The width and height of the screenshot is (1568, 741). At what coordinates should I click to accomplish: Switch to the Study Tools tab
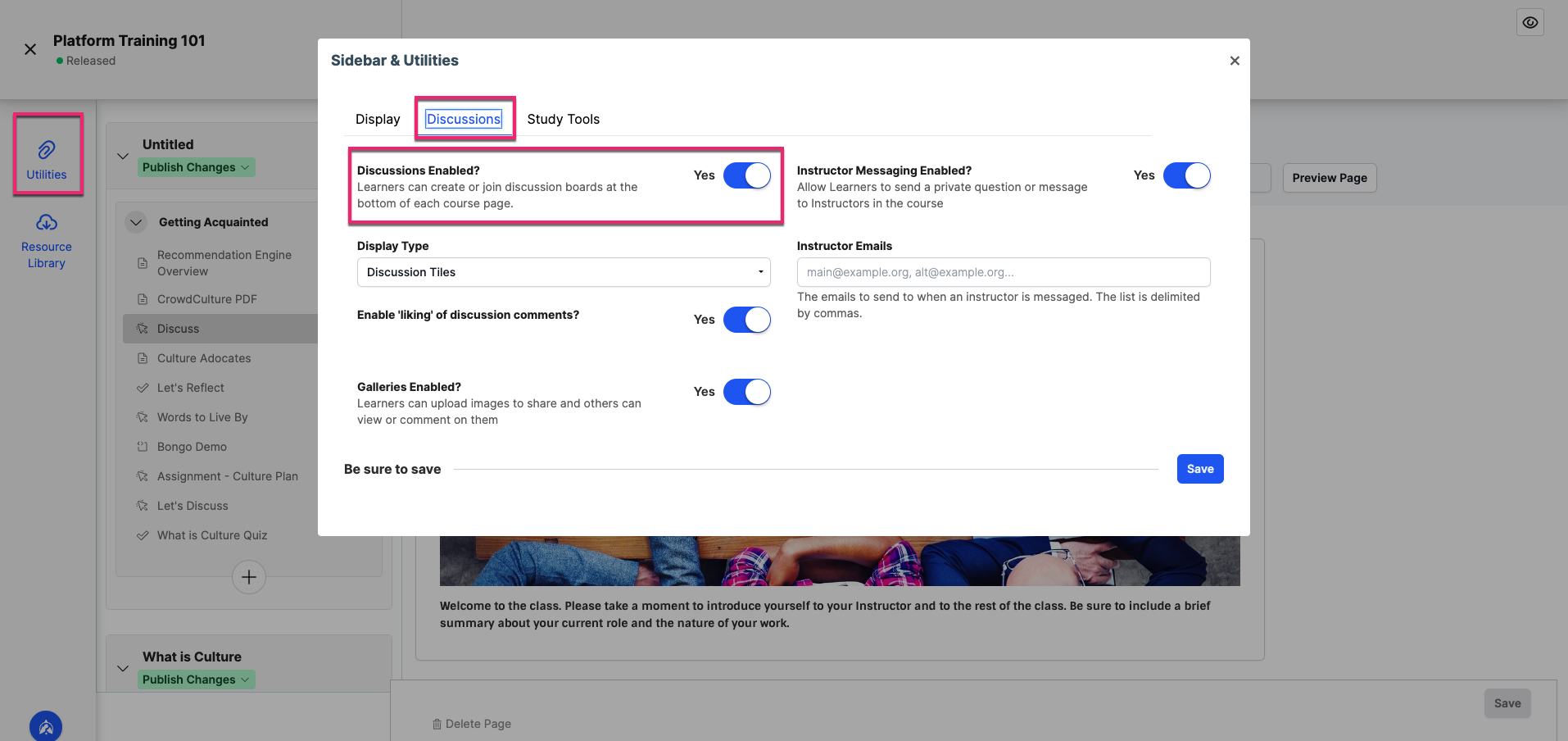563,119
